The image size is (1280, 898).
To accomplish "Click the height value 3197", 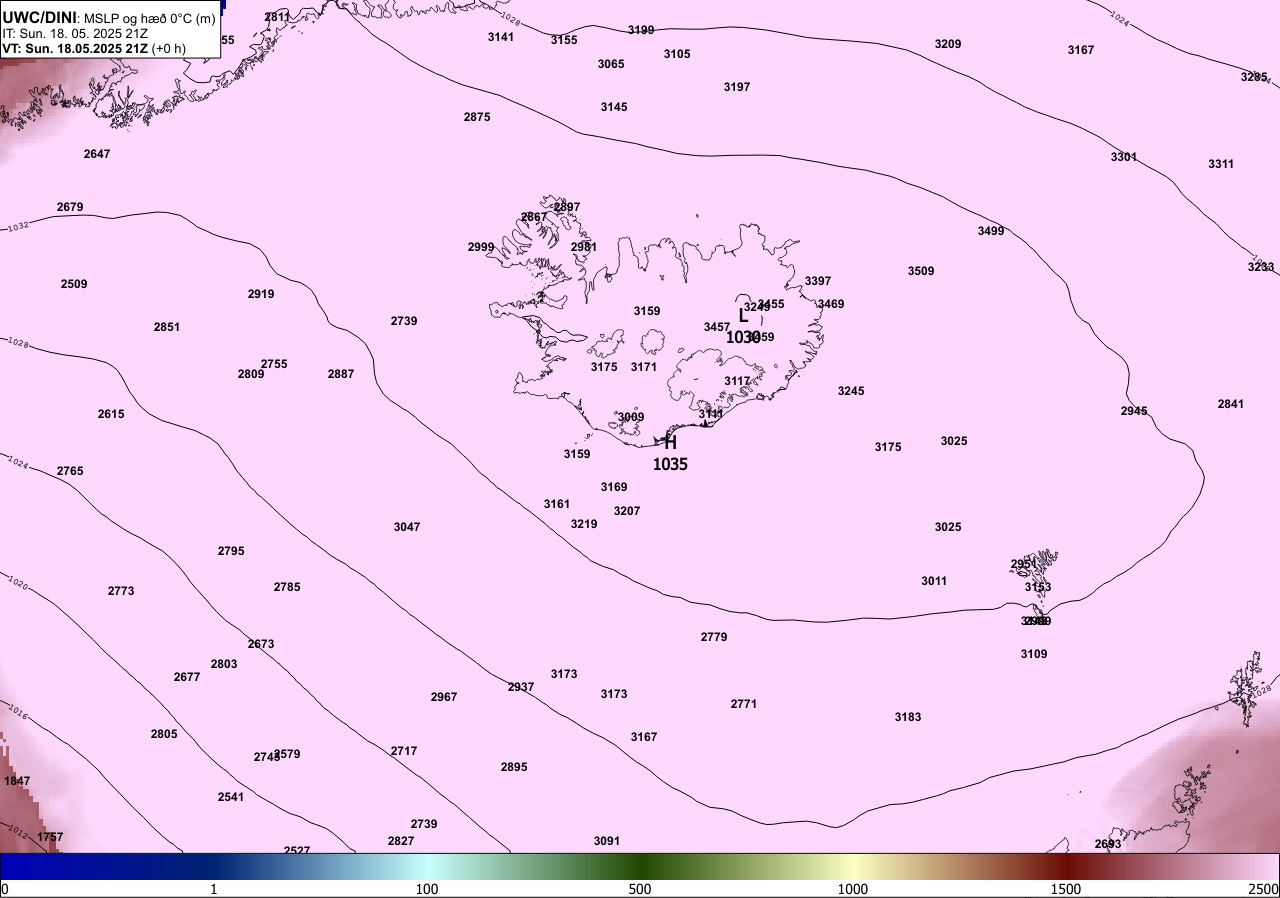I will pos(737,87).
